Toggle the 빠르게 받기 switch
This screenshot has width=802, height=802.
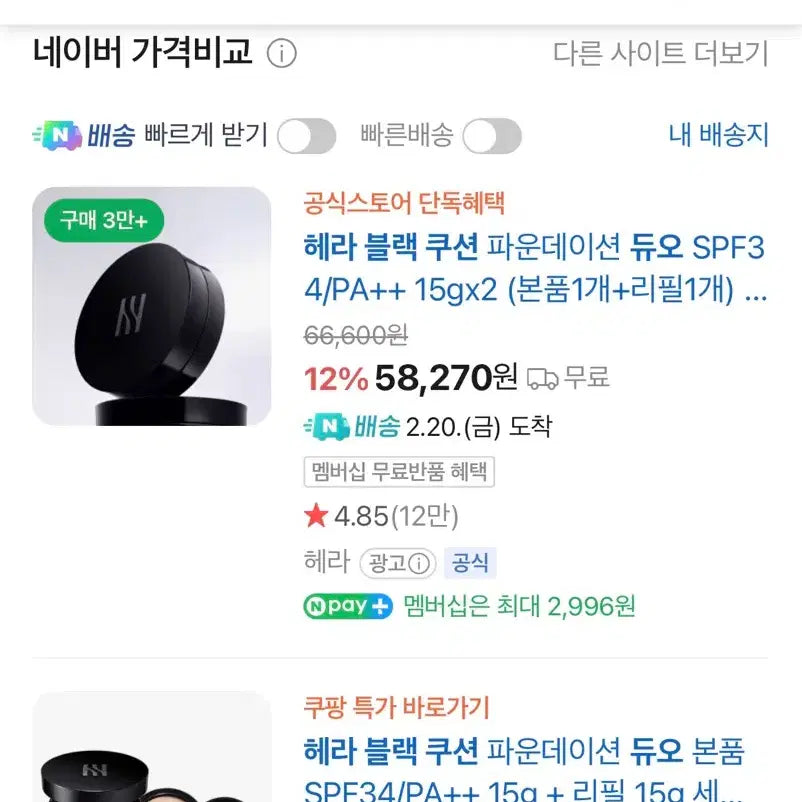[306, 136]
